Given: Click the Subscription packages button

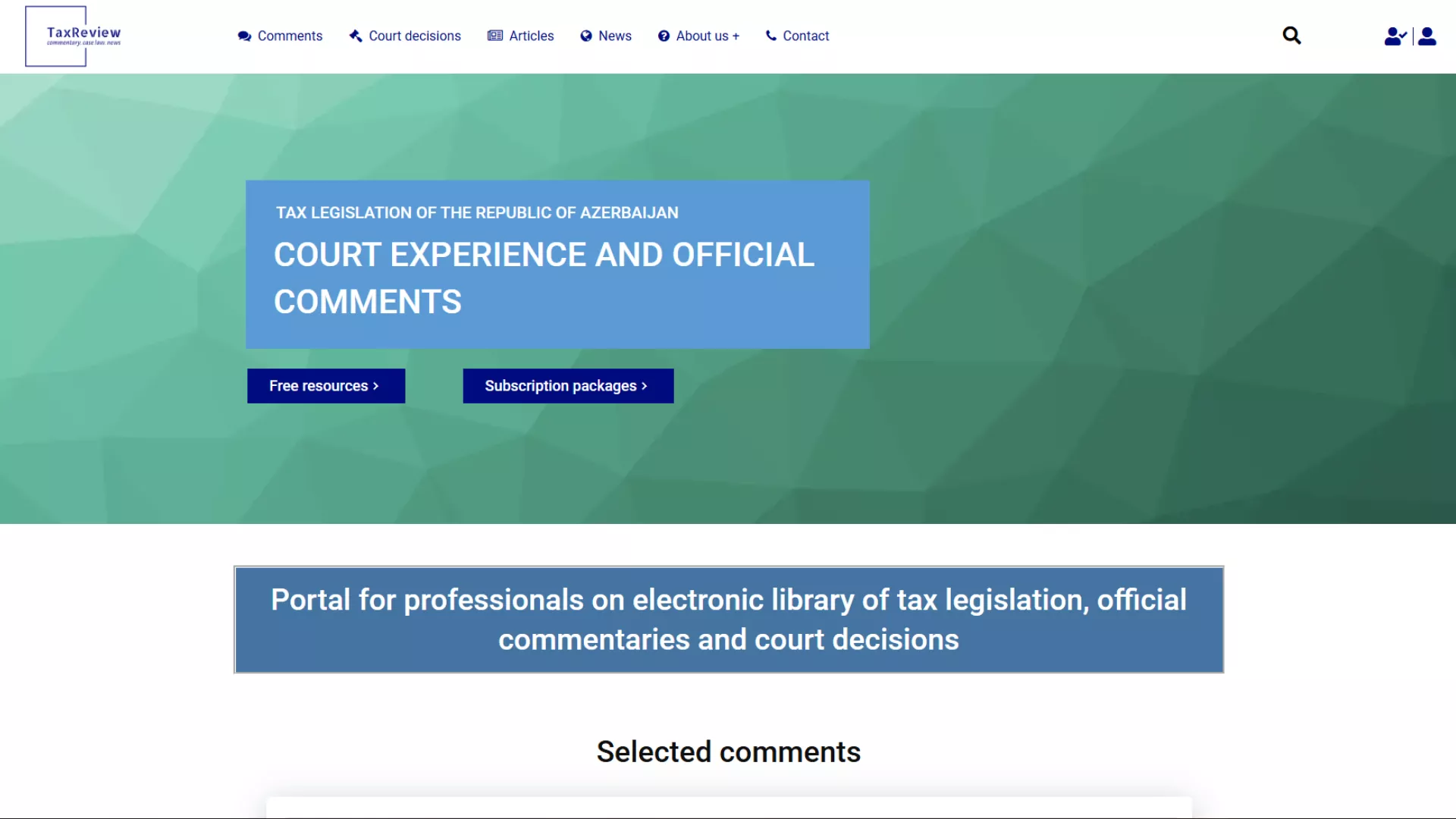Looking at the screenshot, I should (567, 386).
